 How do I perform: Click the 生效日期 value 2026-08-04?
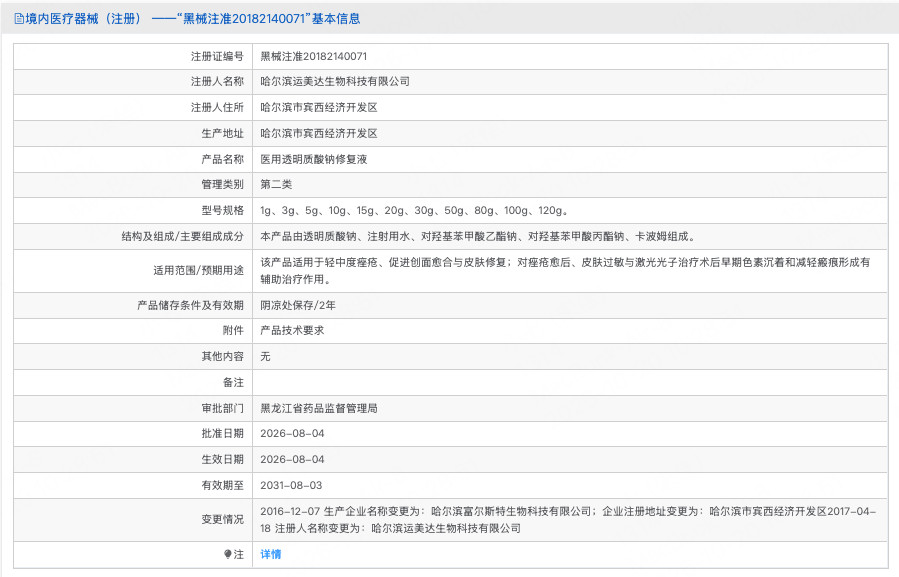pos(292,459)
